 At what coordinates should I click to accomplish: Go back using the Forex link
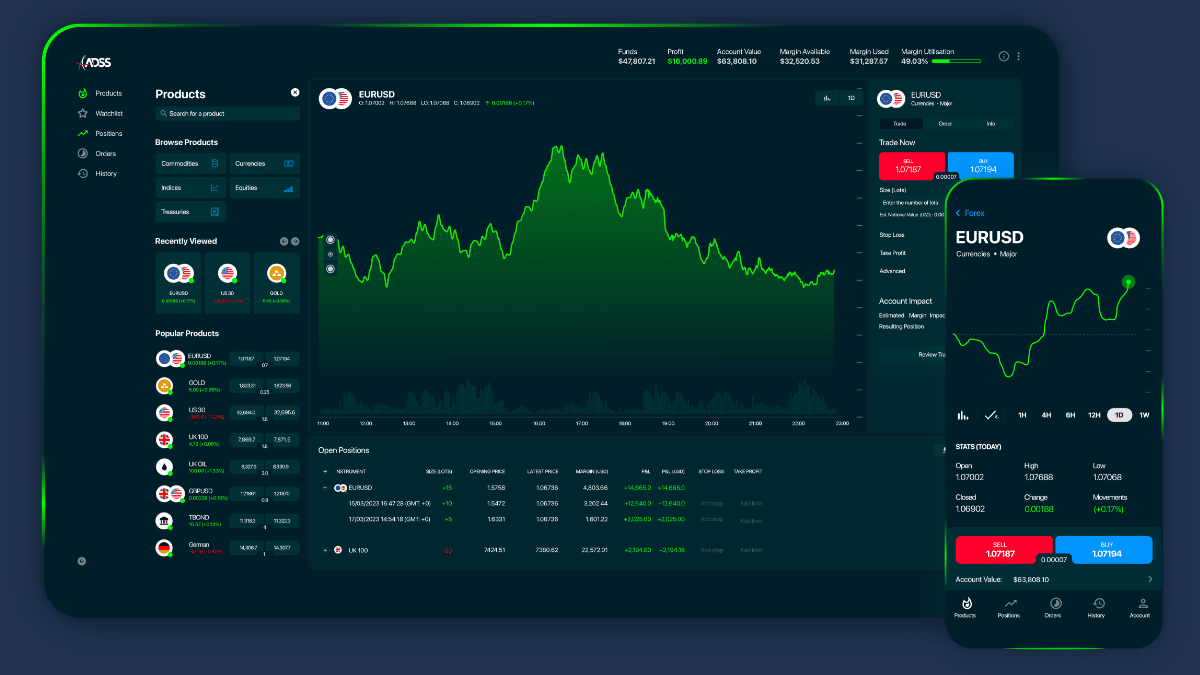coord(970,212)
